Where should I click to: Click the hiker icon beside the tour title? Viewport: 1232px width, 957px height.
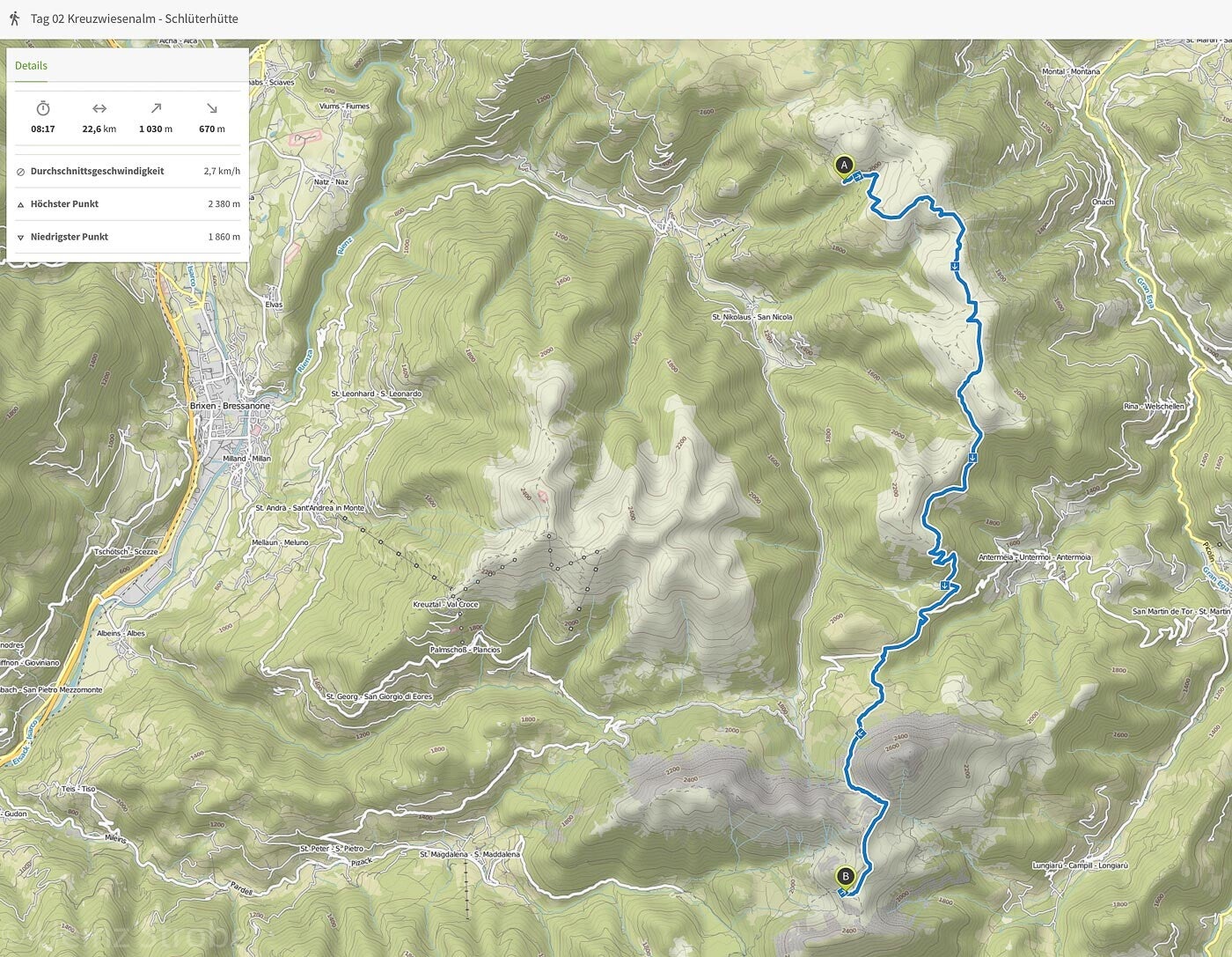tap(14, 18)
